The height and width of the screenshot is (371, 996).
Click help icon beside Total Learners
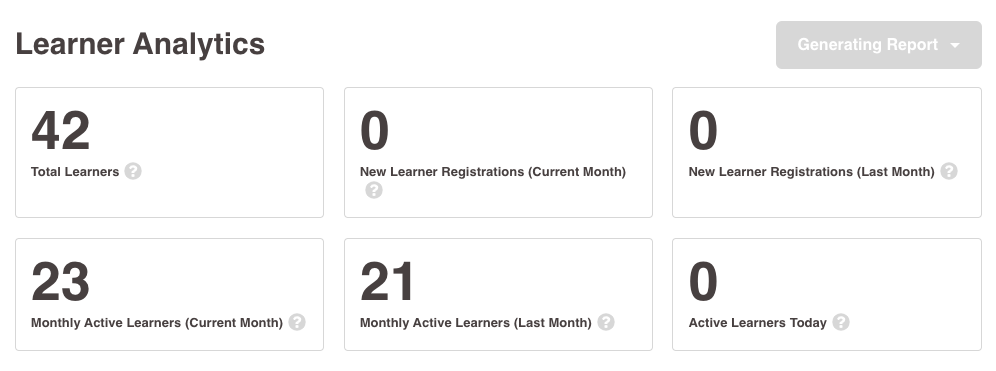(133, 172)
